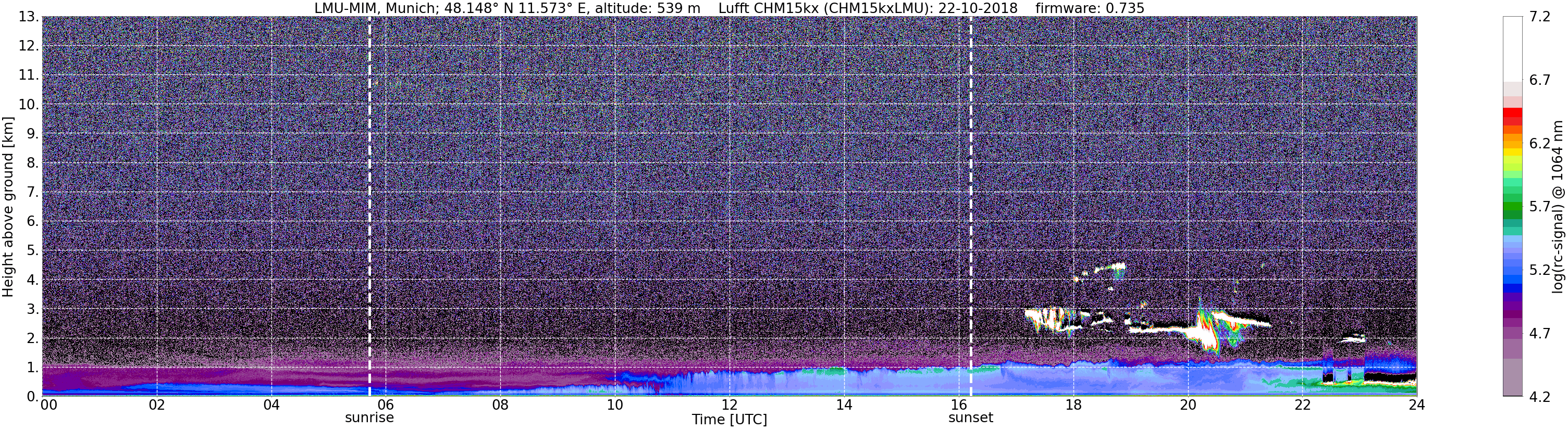Click the colorbar tick label 4.7
Viewport: 1568px width, 430px height.
[1540, 333]
